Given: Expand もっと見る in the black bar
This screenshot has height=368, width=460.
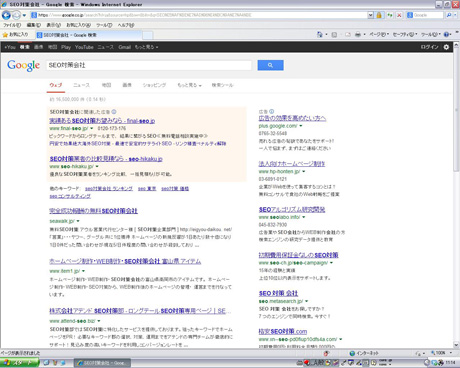Looking at the screenshot, I should [146, 47].
